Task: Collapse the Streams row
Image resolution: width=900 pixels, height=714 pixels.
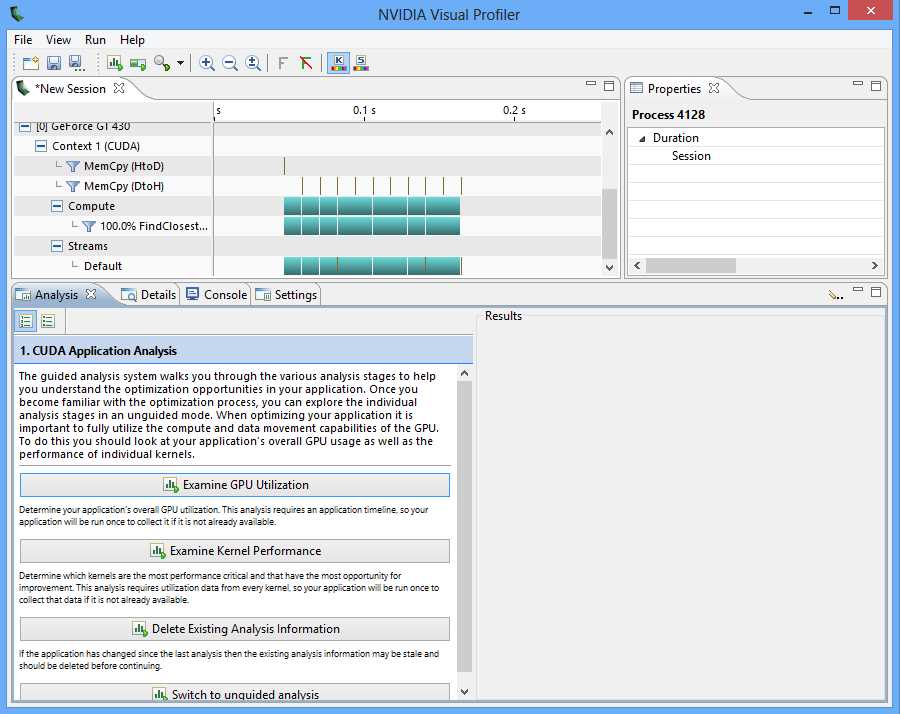Action: [x=57, y=246]
